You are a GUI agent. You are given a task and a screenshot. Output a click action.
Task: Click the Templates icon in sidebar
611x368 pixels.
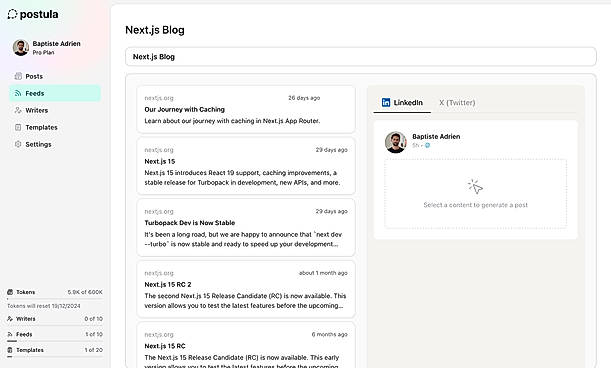18,127
